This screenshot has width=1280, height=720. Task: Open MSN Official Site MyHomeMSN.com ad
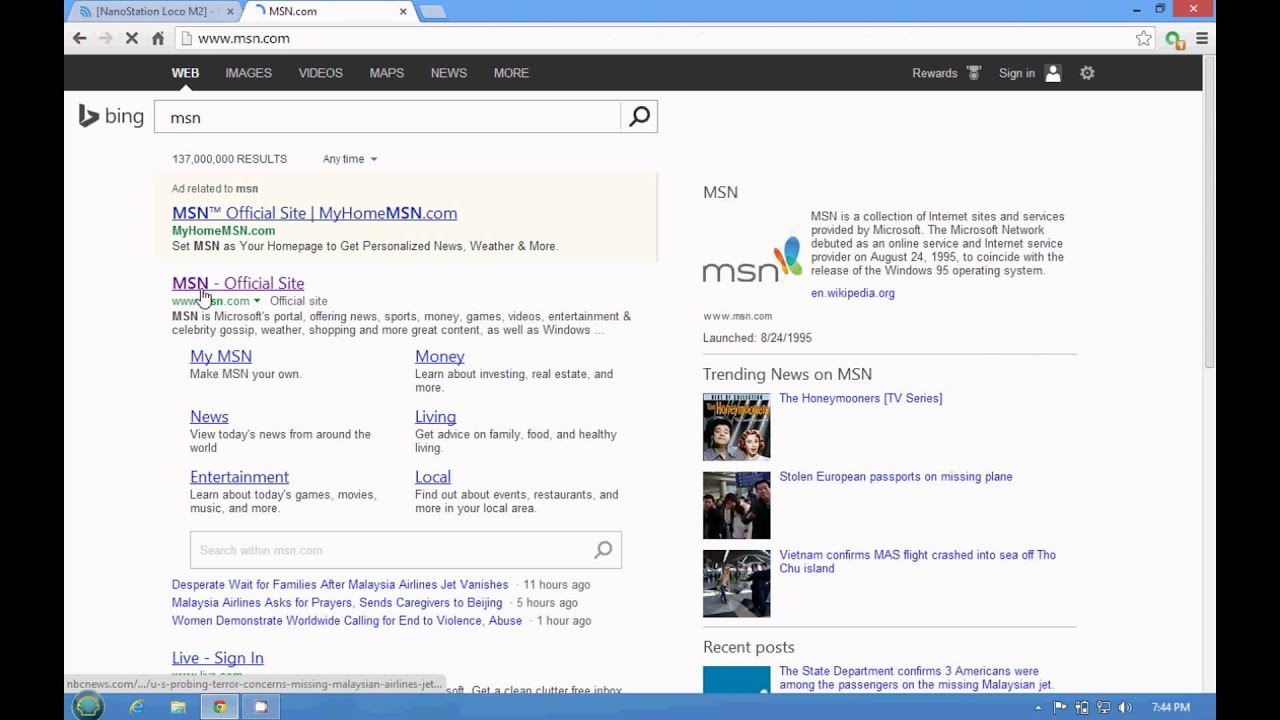314,213
